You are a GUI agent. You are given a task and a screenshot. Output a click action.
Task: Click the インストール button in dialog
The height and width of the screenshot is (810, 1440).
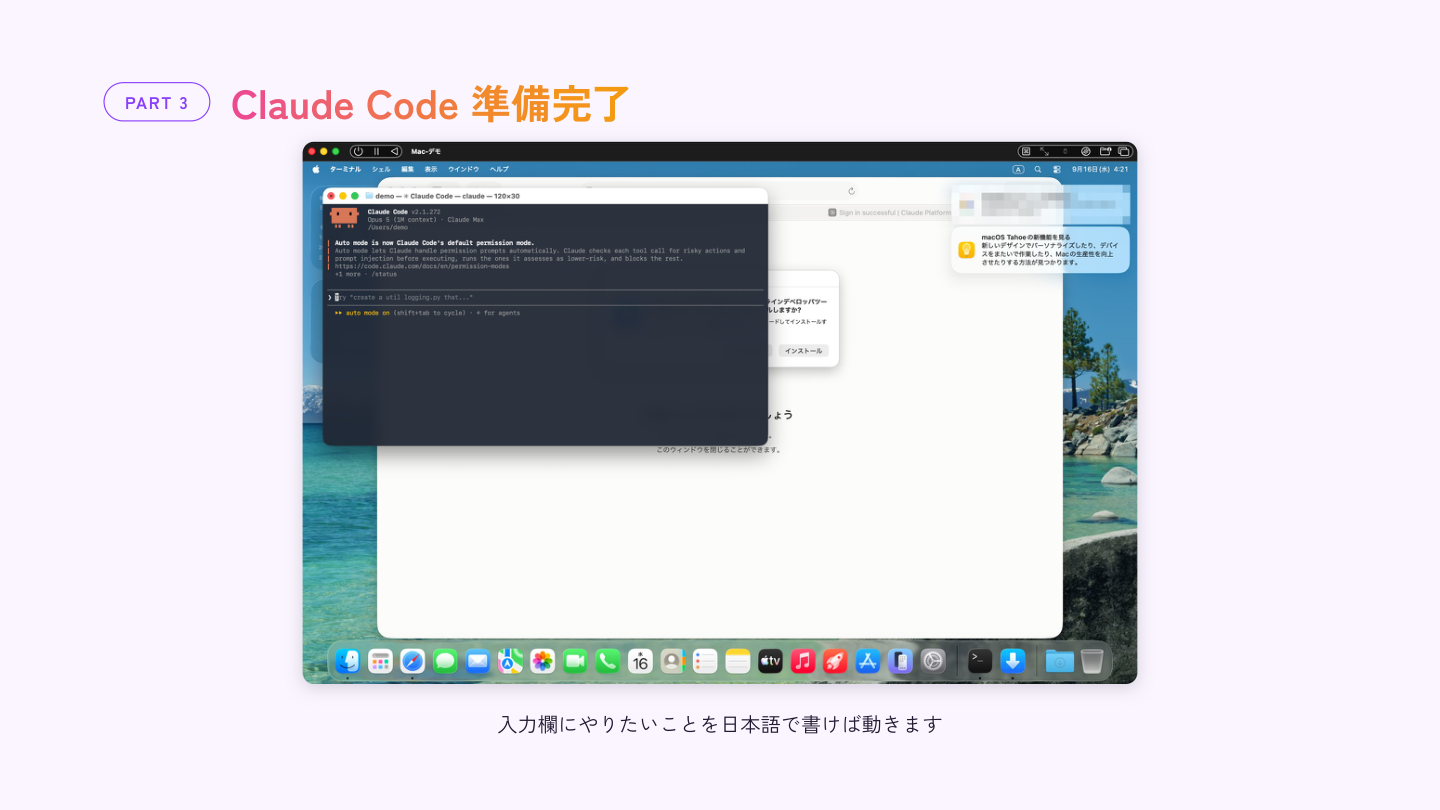[803, 351]
